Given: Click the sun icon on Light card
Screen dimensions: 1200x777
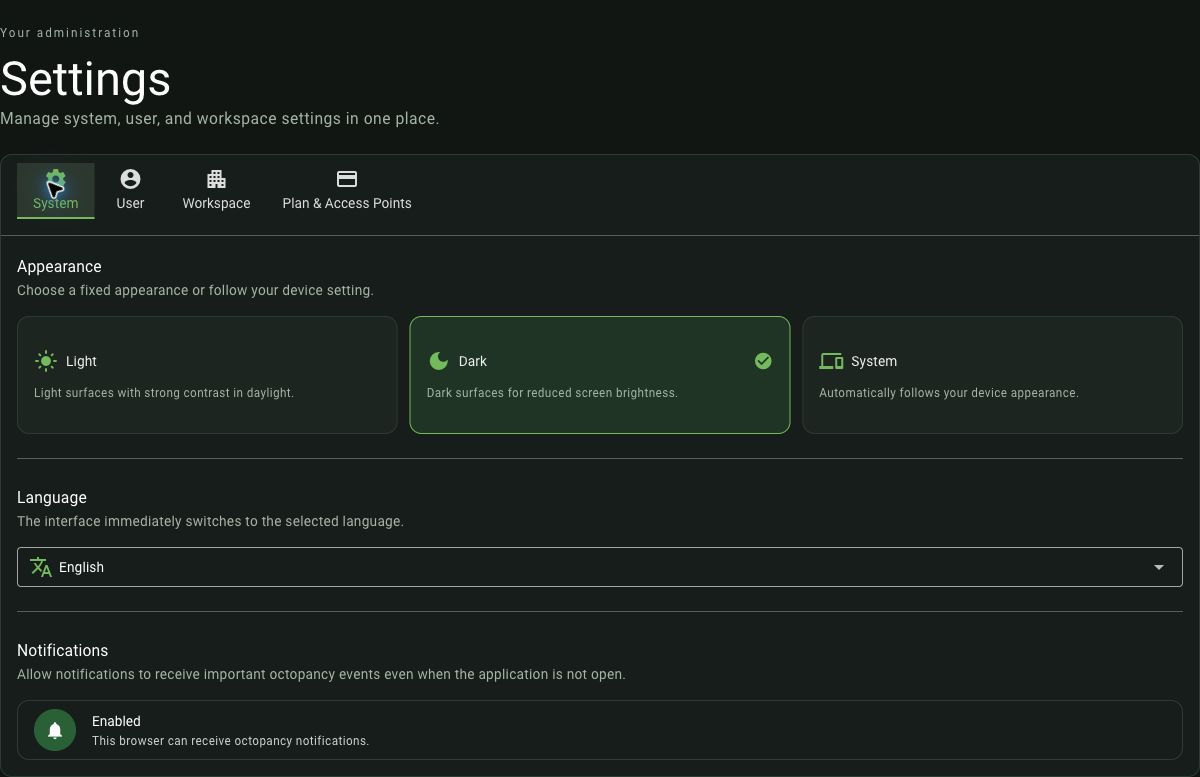Looking at the screenshot, I should pos(46,361).
